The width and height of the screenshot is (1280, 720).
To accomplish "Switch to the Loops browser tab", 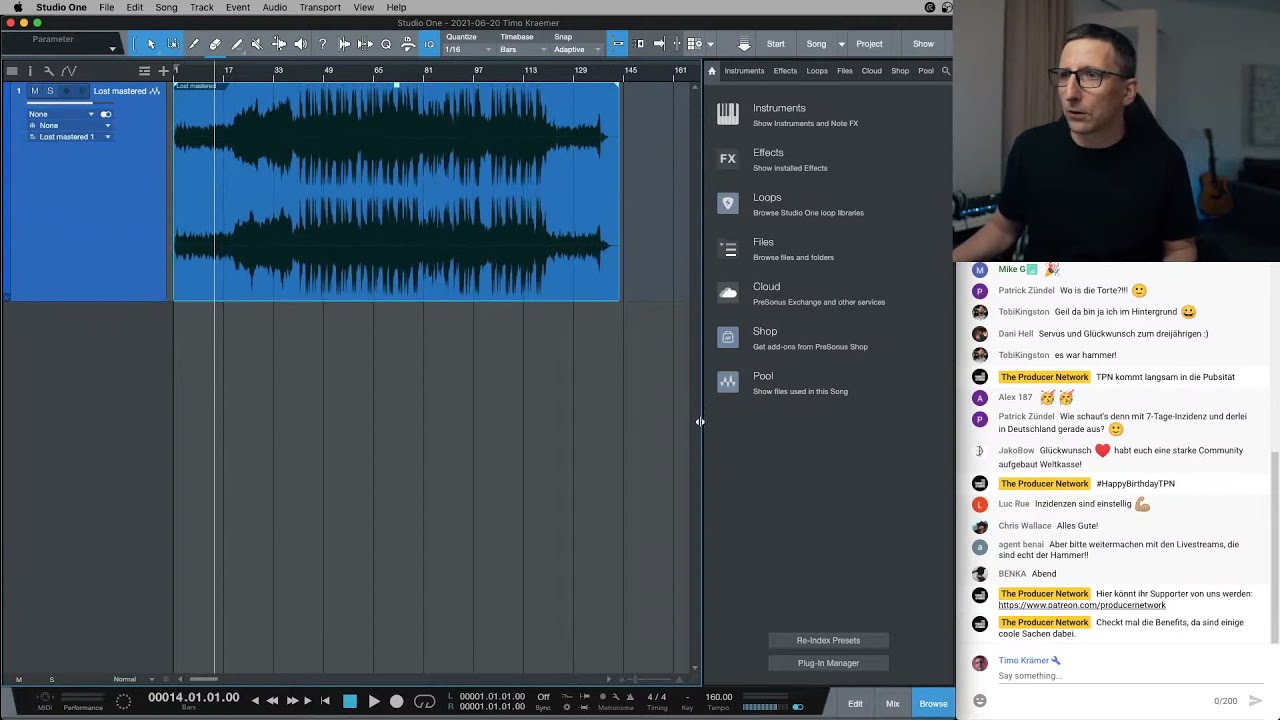I will 817,71.
